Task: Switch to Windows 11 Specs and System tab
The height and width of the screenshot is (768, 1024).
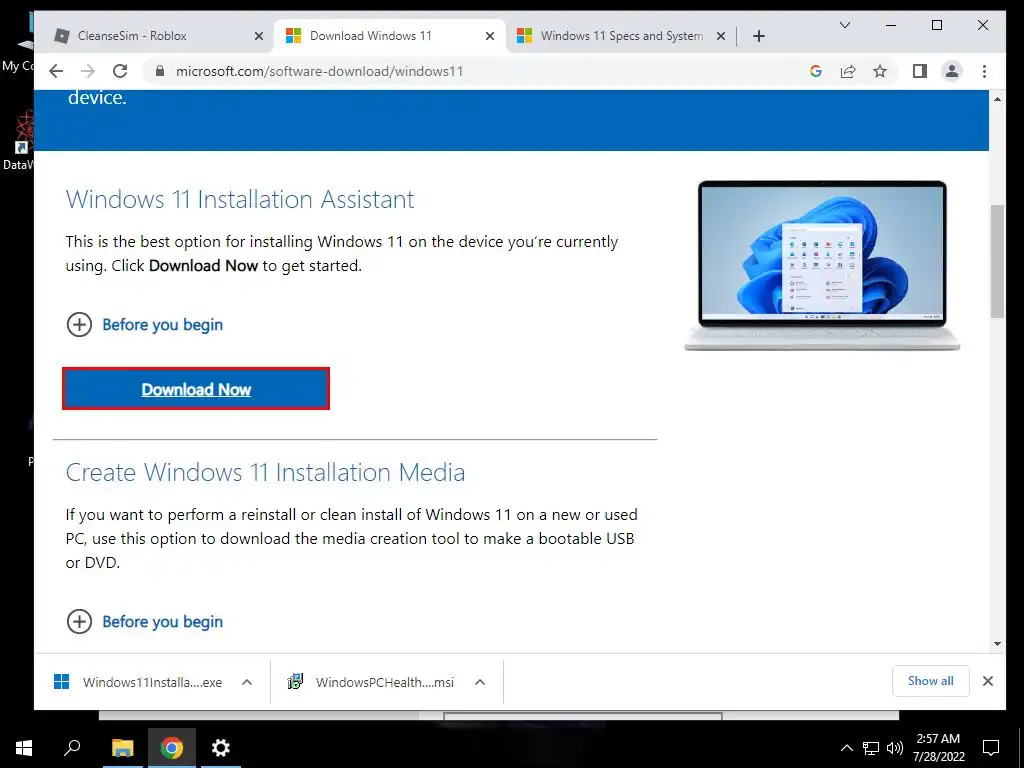Action: pos(621,36)
